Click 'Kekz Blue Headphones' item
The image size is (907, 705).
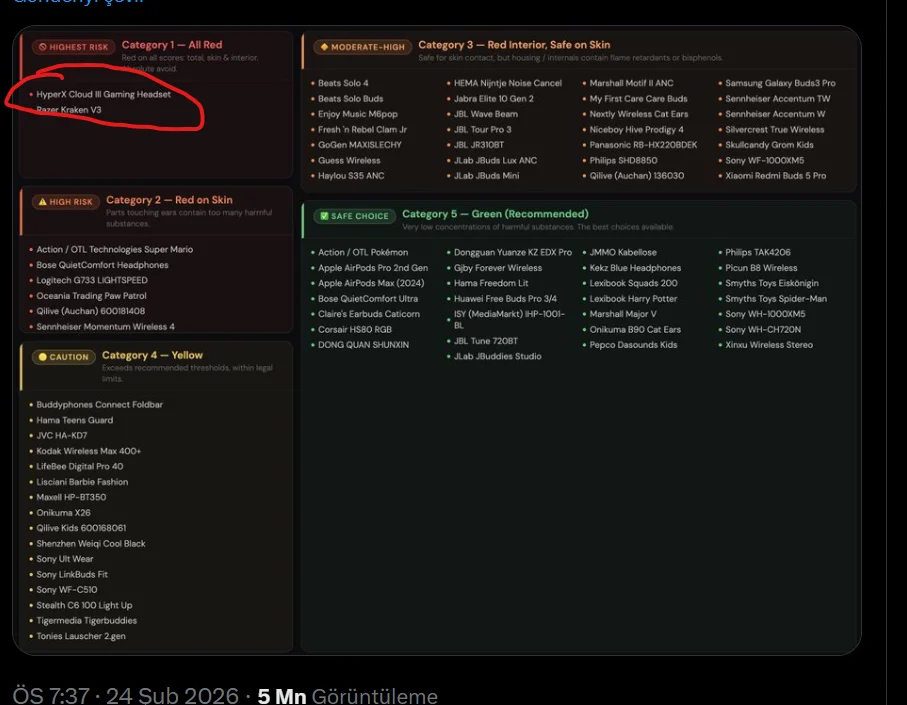[x=635, y=268]
